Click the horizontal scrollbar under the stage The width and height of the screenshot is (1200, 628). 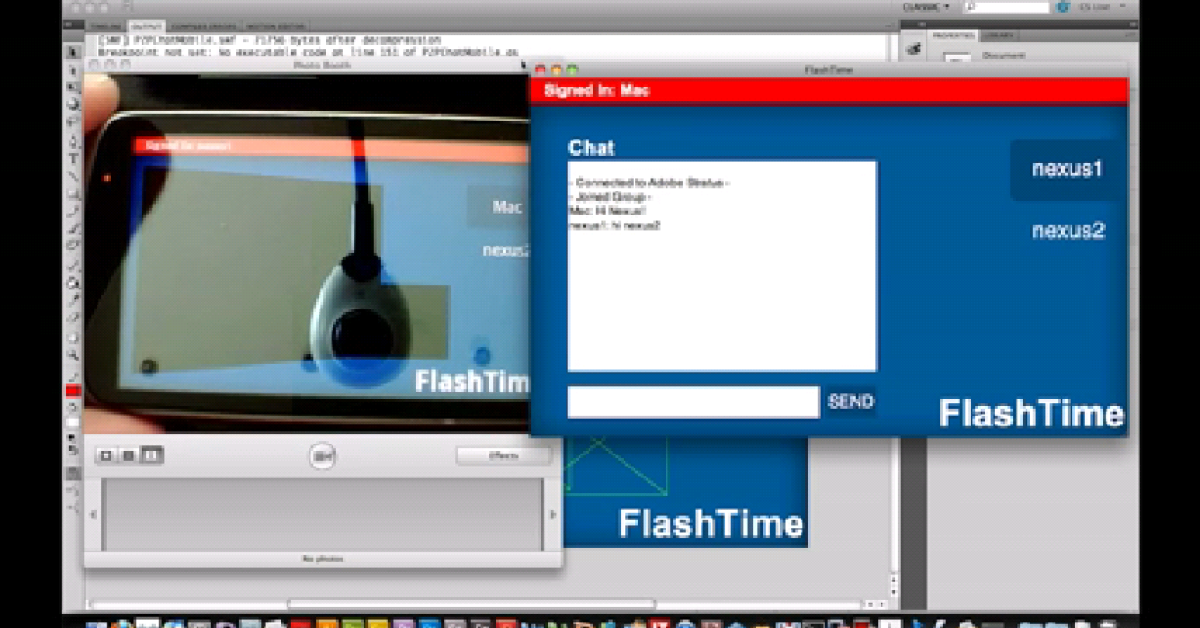point(471,604)
